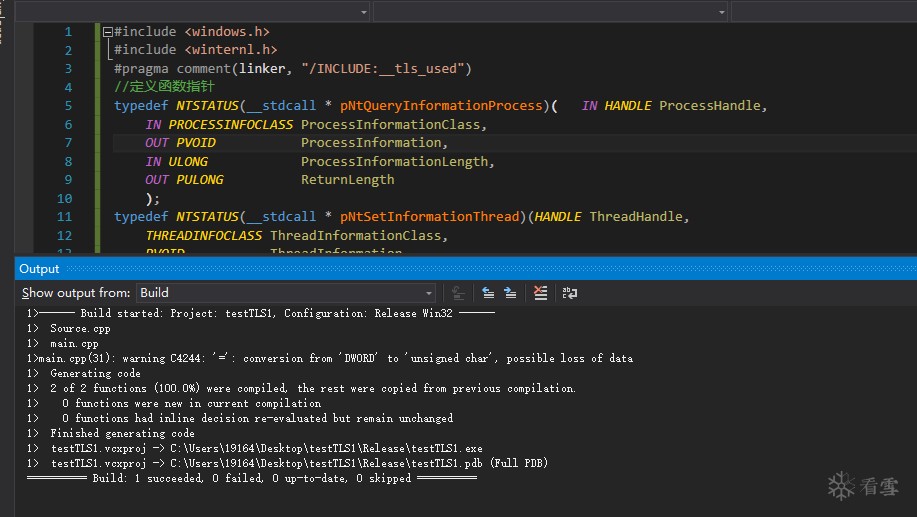Collapse the #include code block outline
917x517 pixels.
[x=108, y=32]
